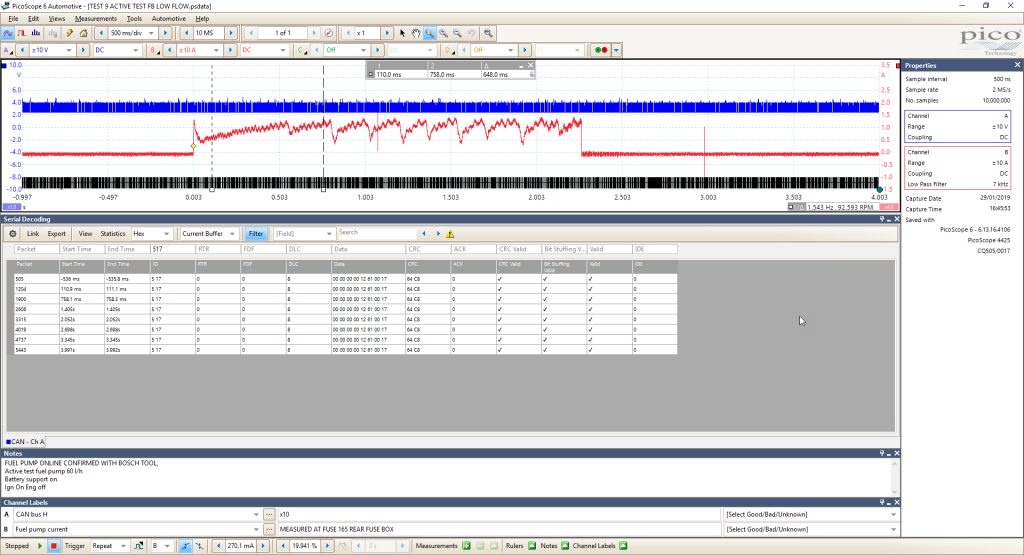The height and width of the screenshot is (555, 1024).
Task: Click the zoom in magnifier
Action: click(443, 33)
